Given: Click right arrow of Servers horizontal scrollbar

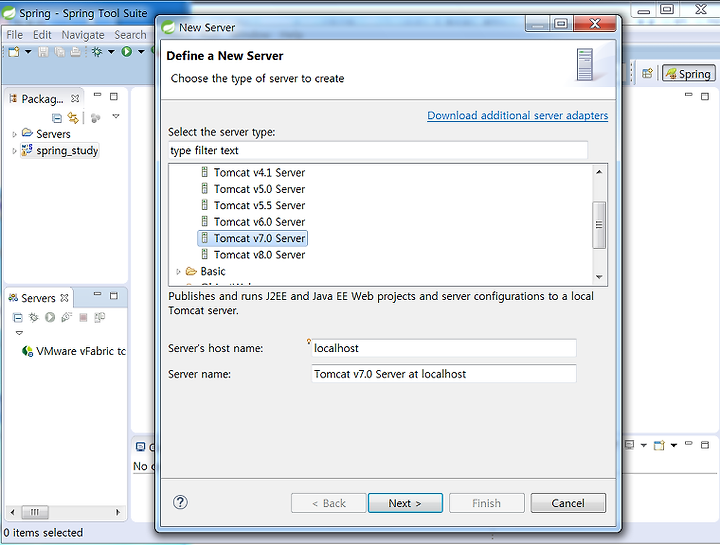Looking at the screenshot, I should [118, 512].
